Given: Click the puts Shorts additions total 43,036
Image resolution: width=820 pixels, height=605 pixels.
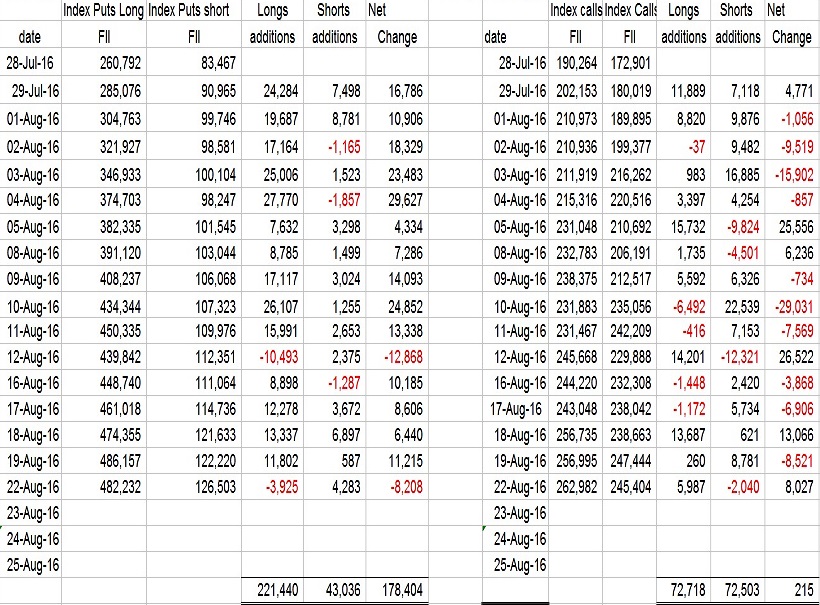Looking at the screenshot, I should coord(334,591).
